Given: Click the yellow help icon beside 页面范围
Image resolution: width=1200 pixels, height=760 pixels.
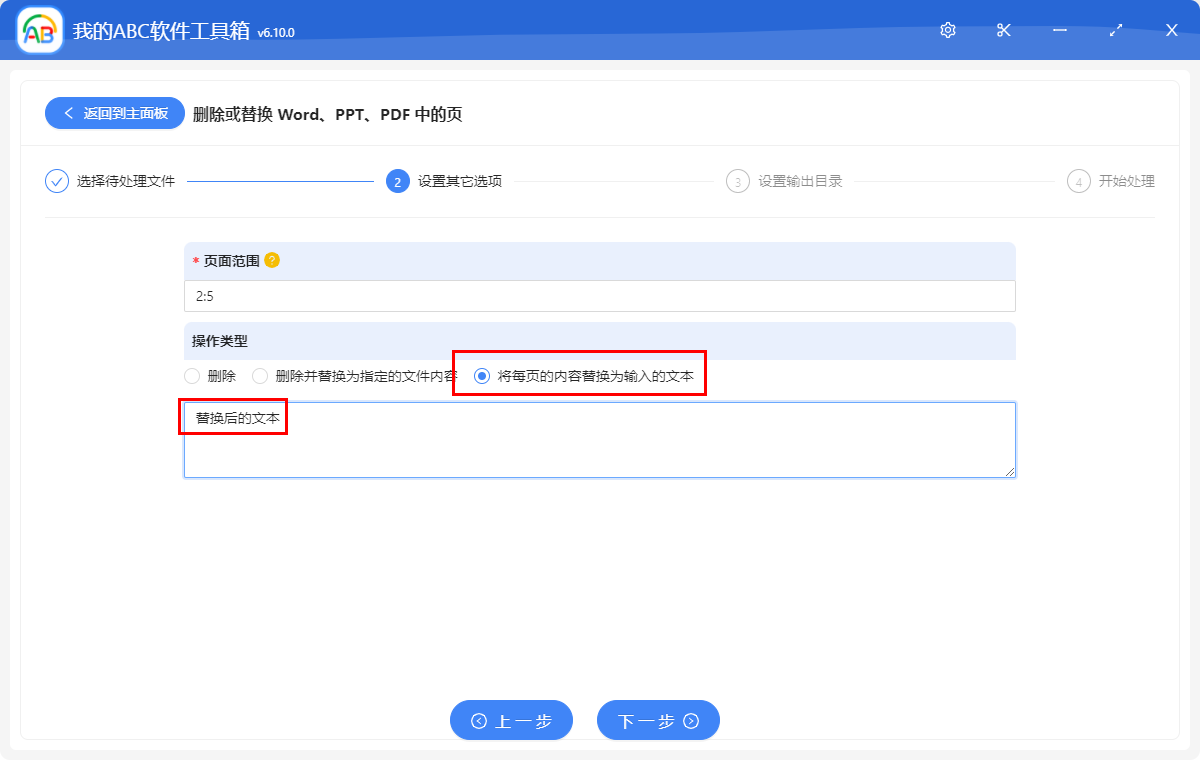Looking at the screenshot, I should (x=272, y=260).
